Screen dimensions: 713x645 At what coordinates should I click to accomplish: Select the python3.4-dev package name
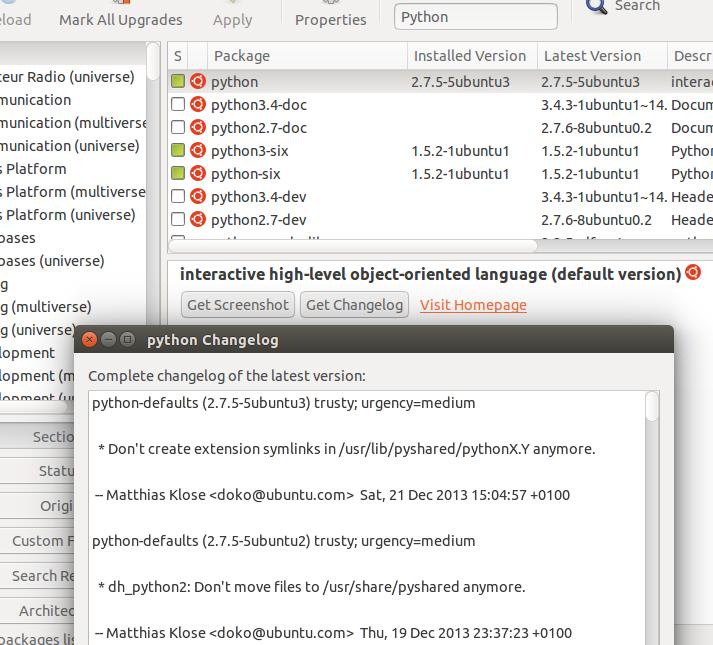[259, 197]
